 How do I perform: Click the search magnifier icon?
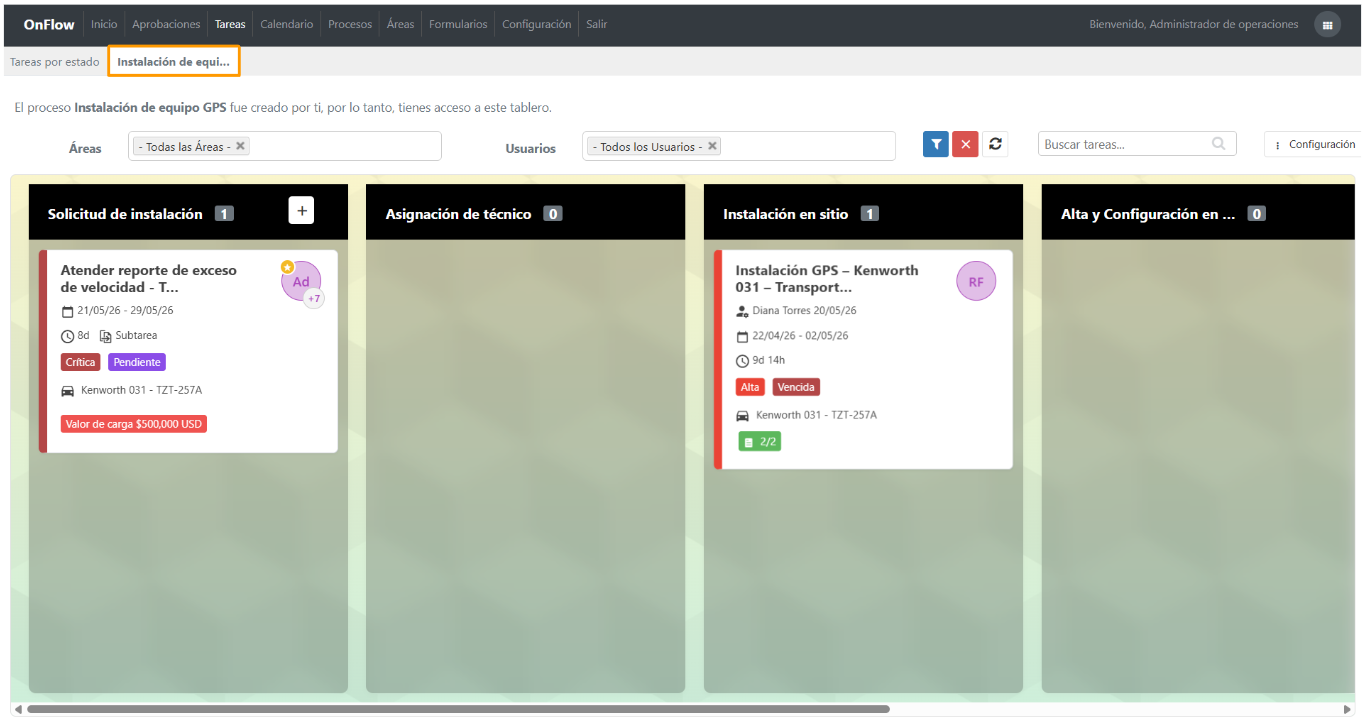1219,144
